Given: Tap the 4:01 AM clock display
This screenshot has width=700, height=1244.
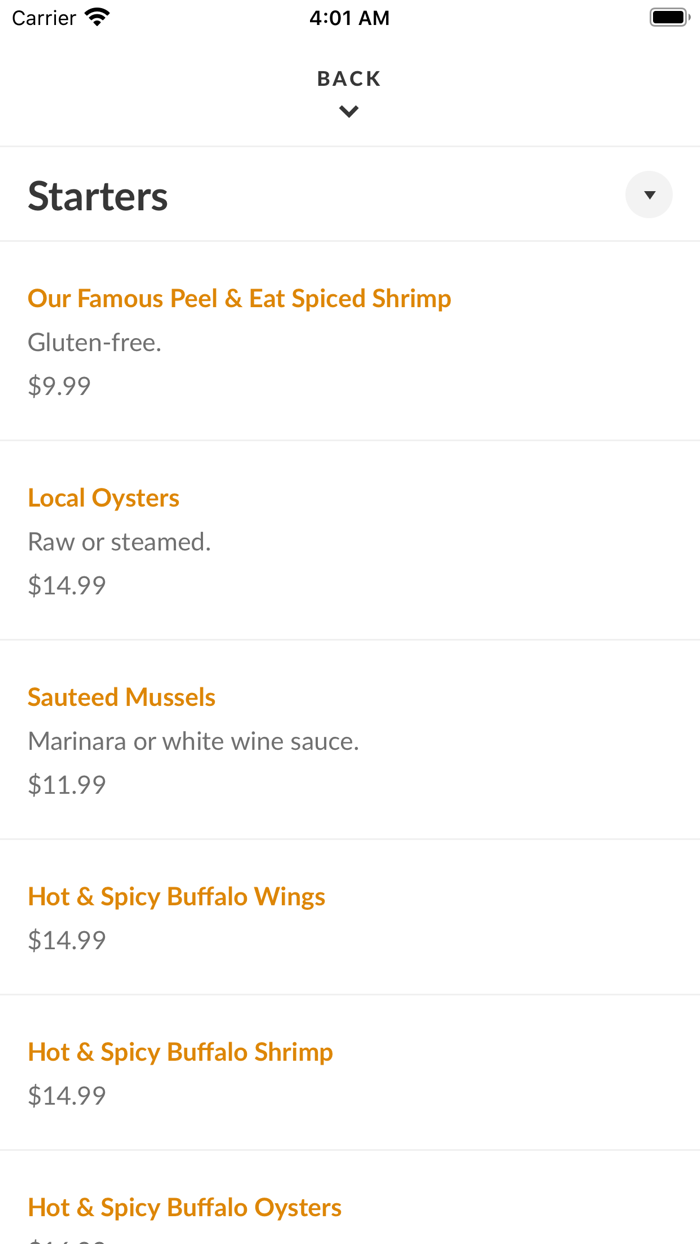Looking at the screenshot, I should (x=349, y=17).
